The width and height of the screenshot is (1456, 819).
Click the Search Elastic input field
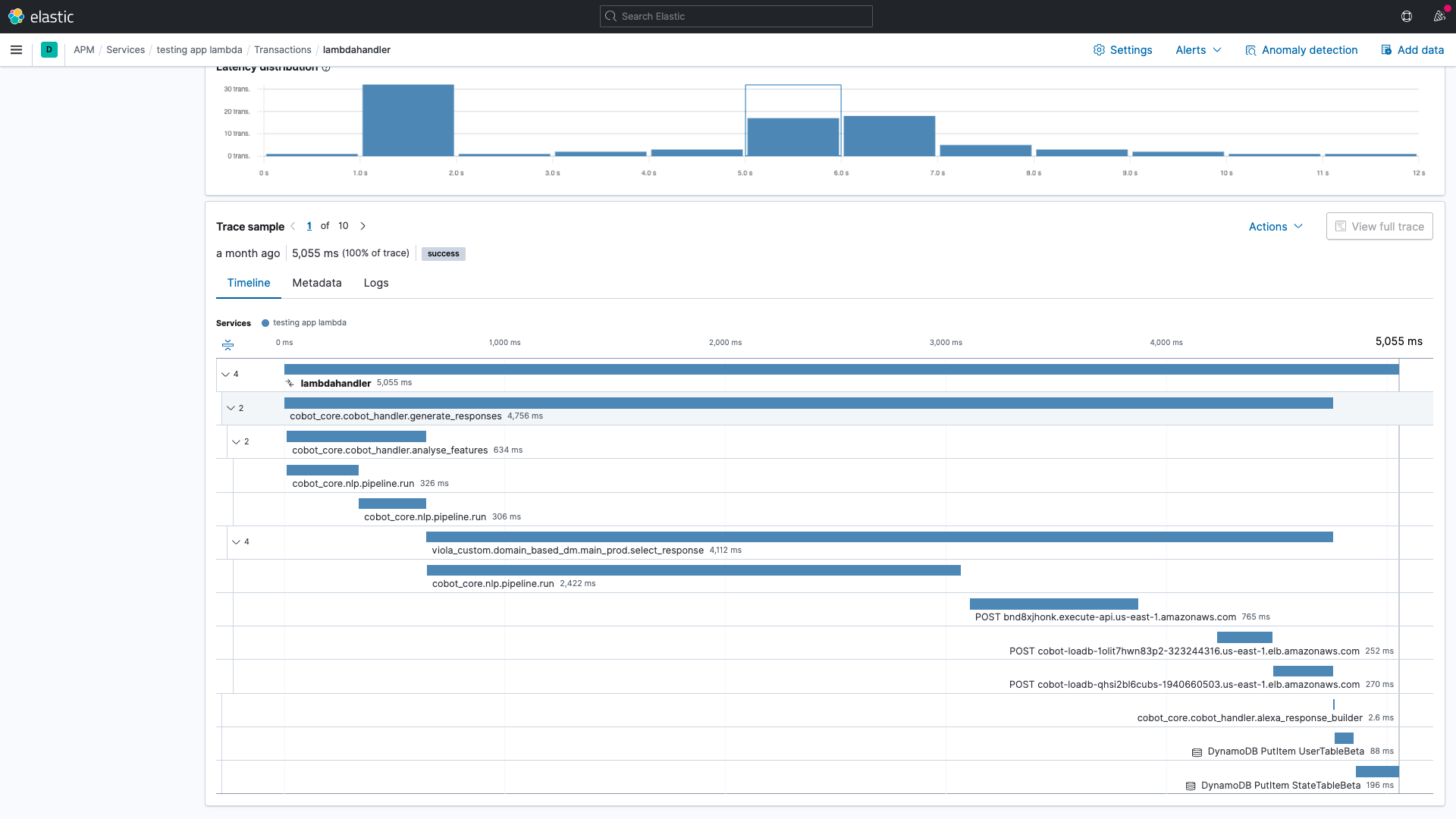tap(736, 16)
